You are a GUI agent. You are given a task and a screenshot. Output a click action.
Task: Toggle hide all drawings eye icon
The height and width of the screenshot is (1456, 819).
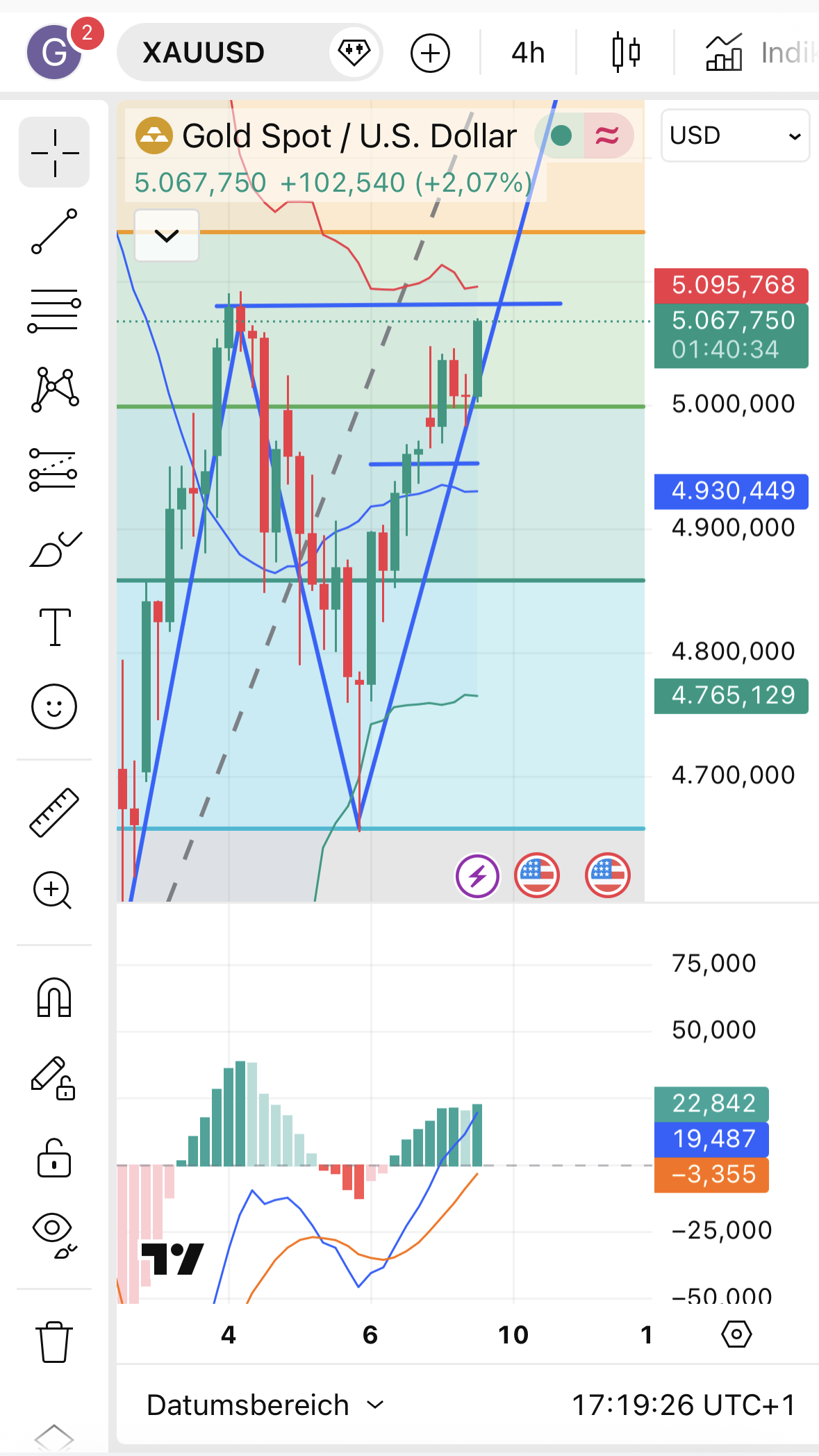[54, 1236]
